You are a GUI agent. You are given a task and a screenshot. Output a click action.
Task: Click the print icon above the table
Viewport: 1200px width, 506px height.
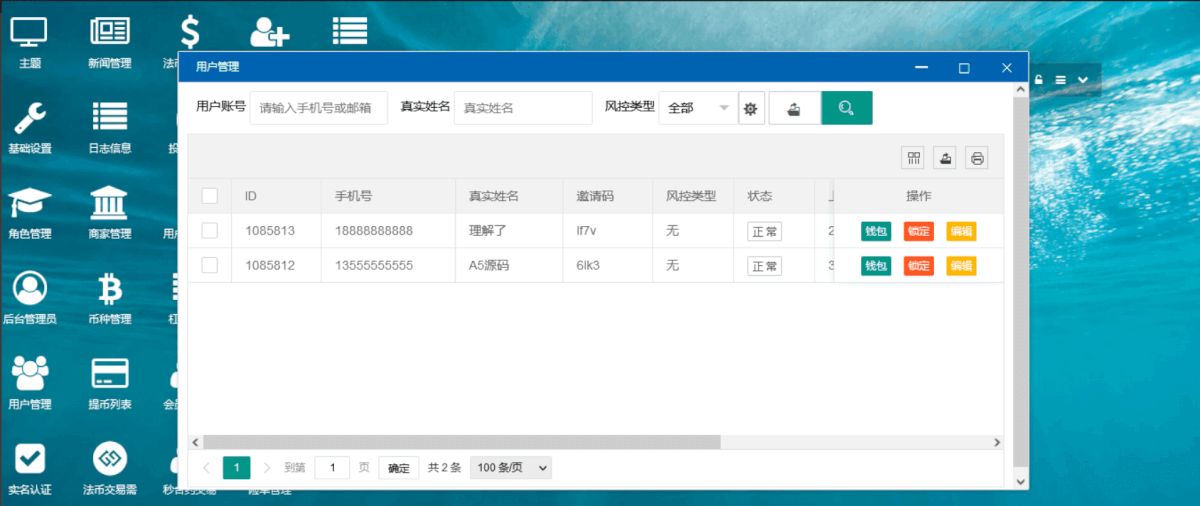pyautogui.click(x=976, y=158)
